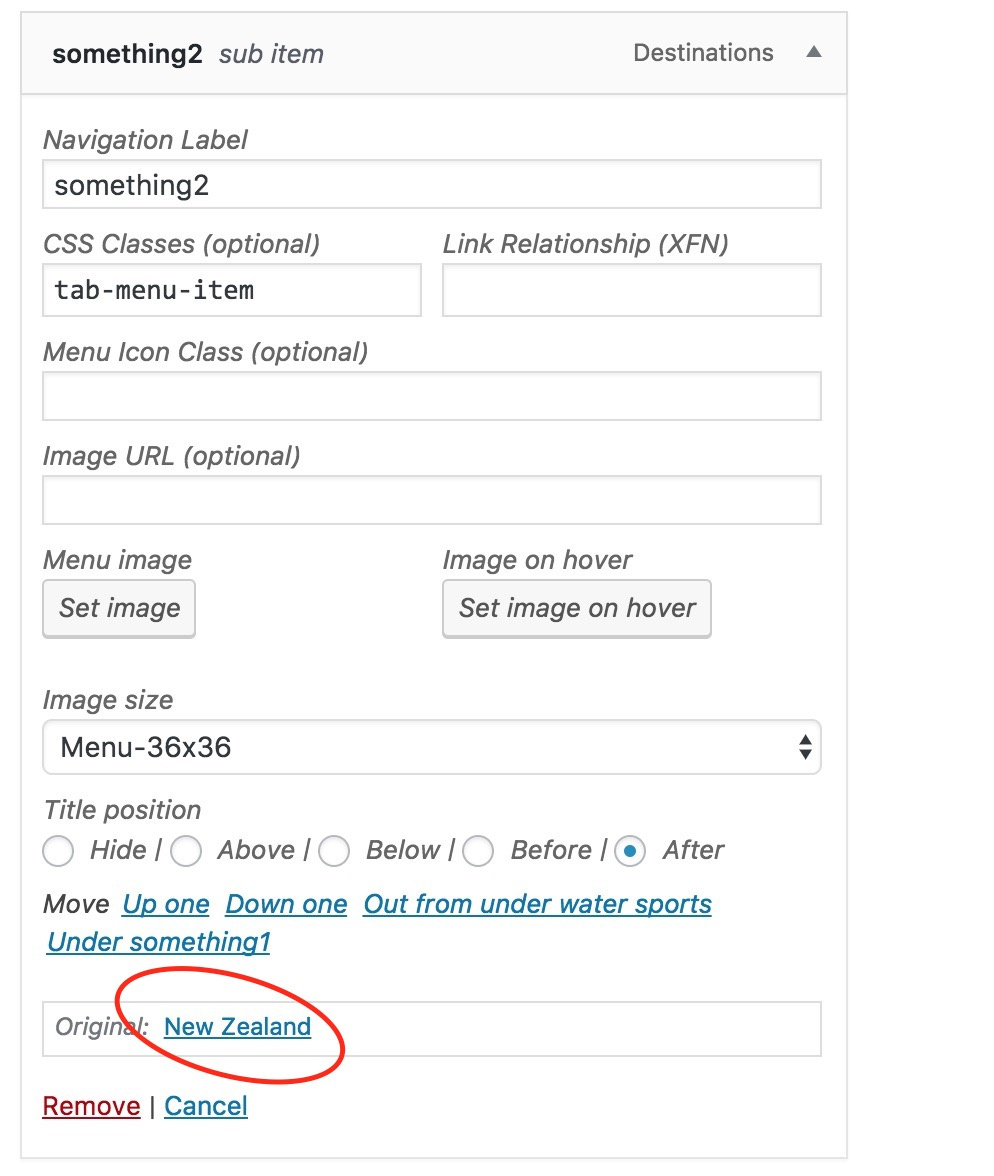
Task: Click Out from under water sports link
Action: click(x=537, y=904)
